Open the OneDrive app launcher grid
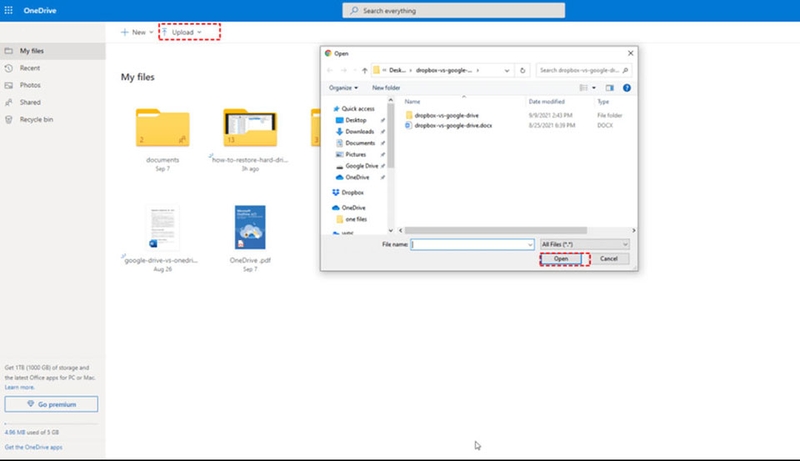800x461 pixels. (x=9, y=10)
